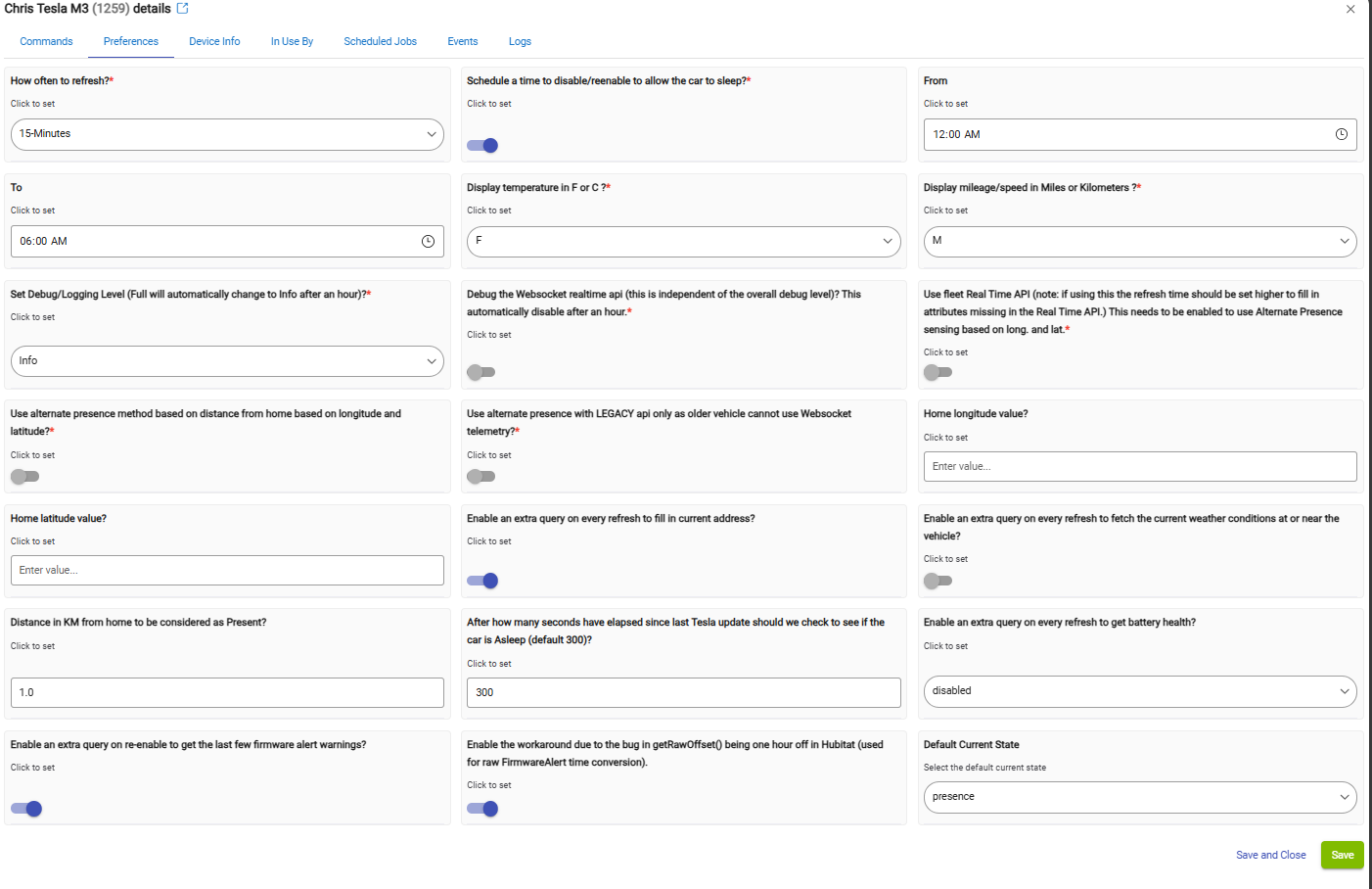The height and width of the screenshot is (889, 1372).
Task: Open device details in new window icon
Action: click(x=182, y=8)
